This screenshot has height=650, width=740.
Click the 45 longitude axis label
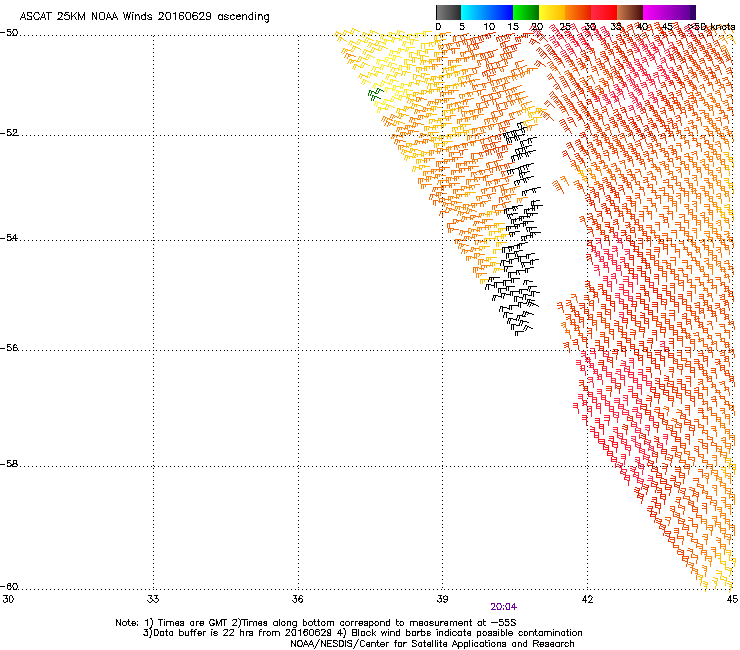[732, 599]
